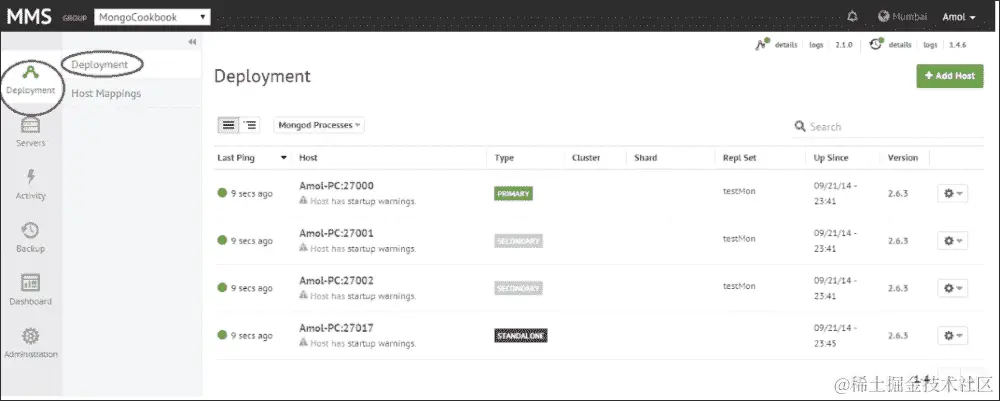Open gear menu for Amol-PC:27001
This screenshot has height=401, width=1000.
[952, 240]
